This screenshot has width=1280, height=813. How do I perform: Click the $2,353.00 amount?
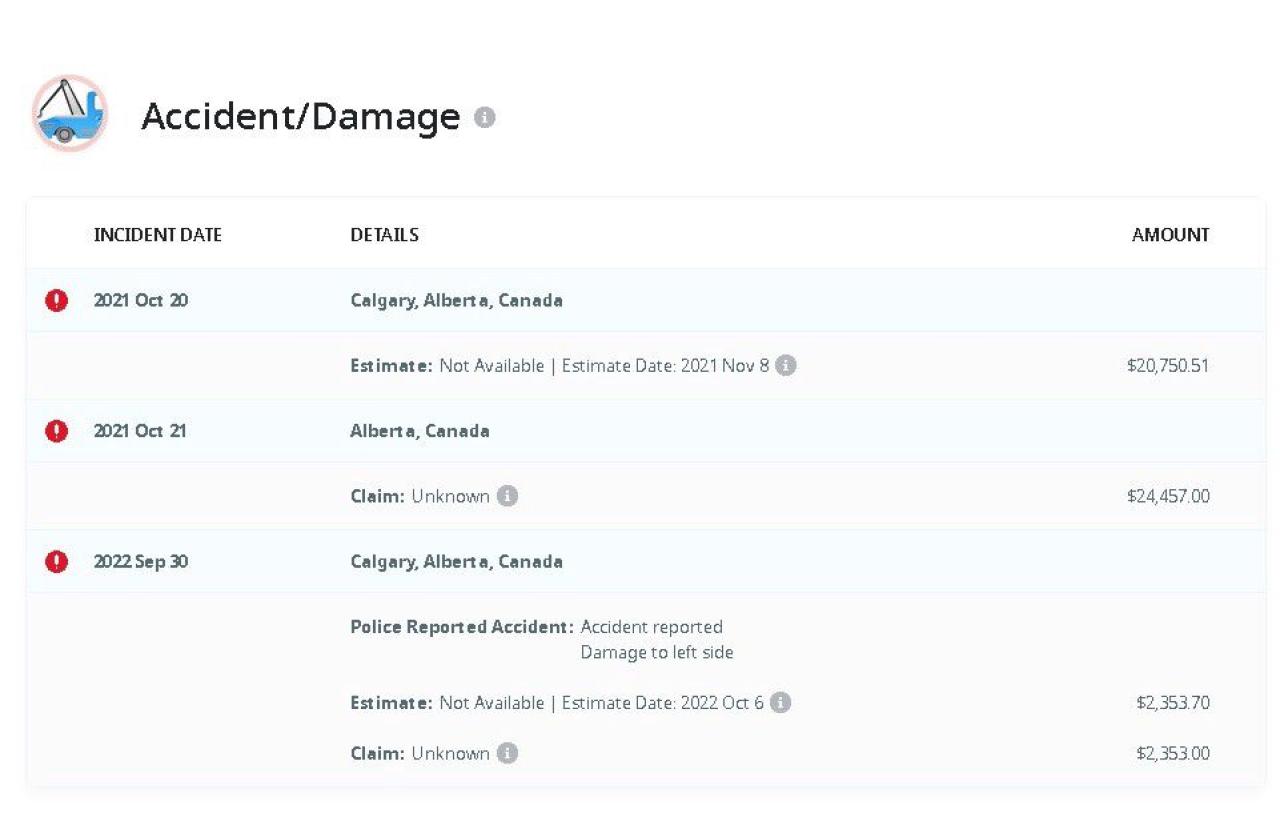(1173, 753)
